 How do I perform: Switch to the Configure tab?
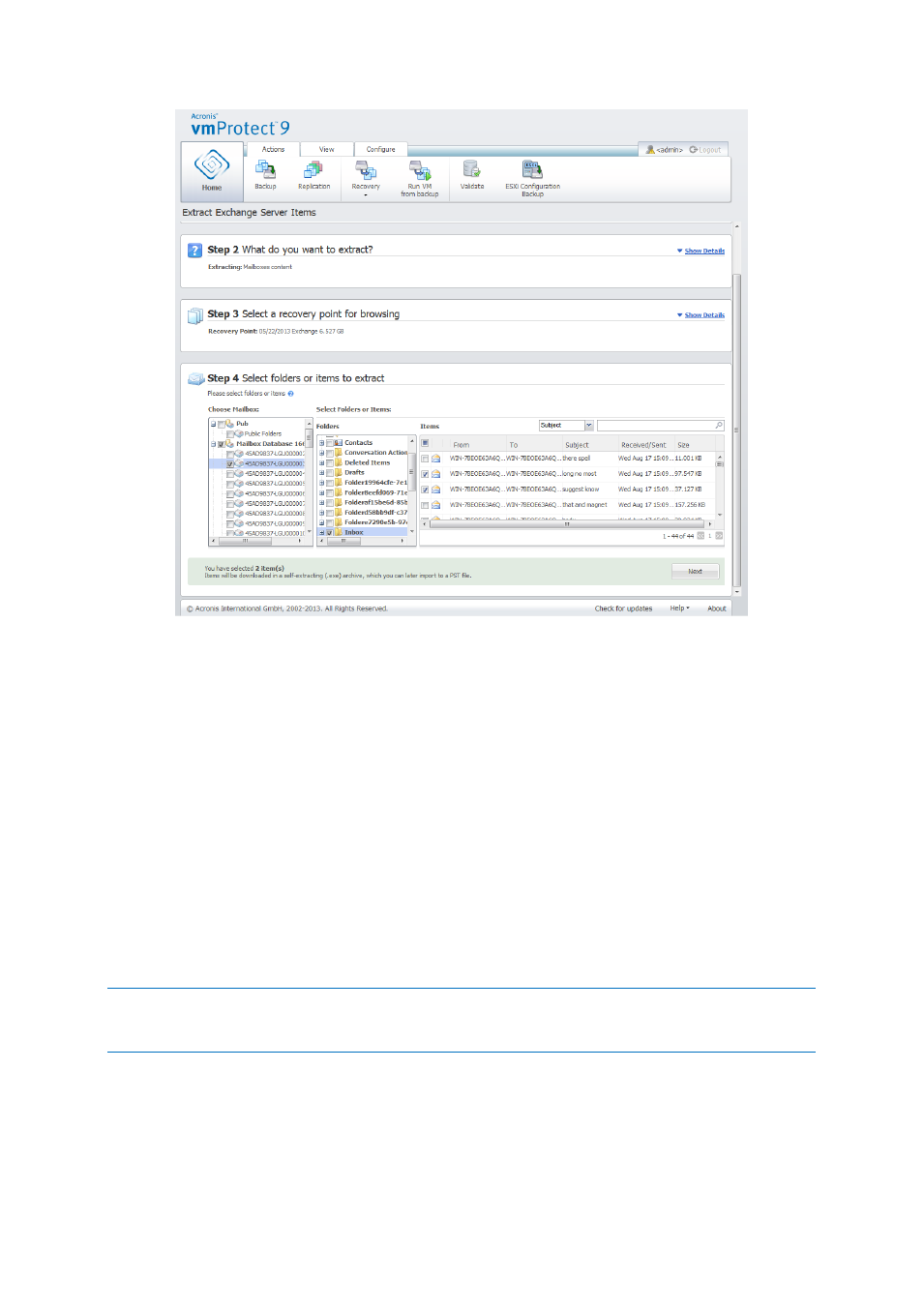[x=380, y=149]
